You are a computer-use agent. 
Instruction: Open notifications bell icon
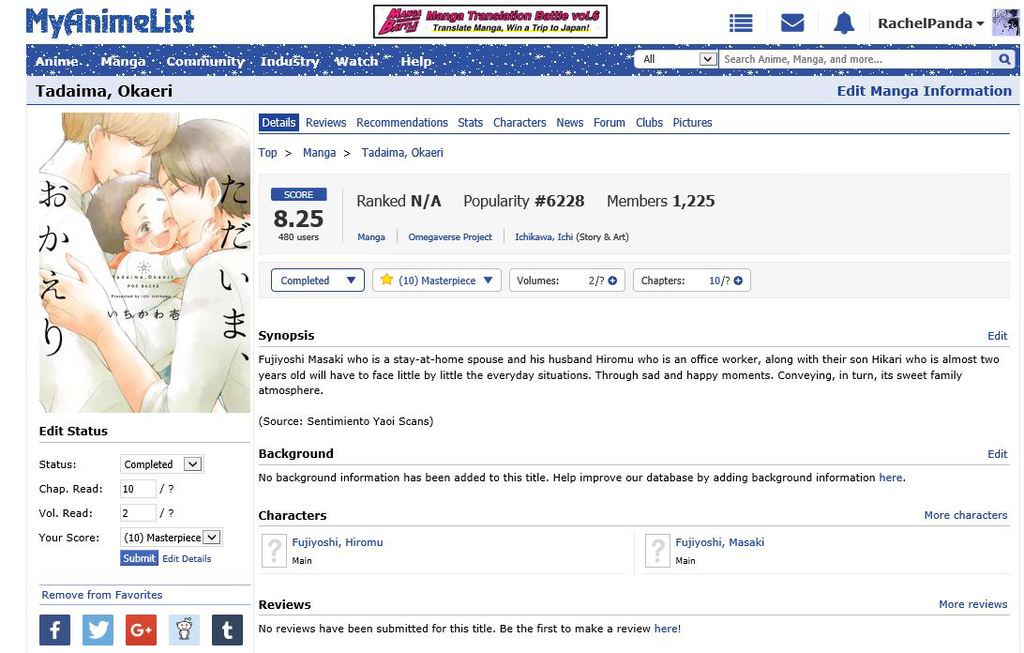[844, 23]
